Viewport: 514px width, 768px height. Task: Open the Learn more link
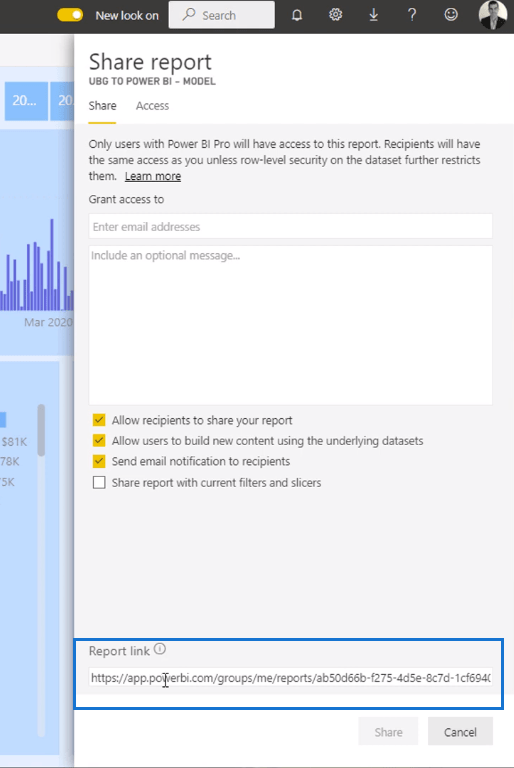(153, 176)
